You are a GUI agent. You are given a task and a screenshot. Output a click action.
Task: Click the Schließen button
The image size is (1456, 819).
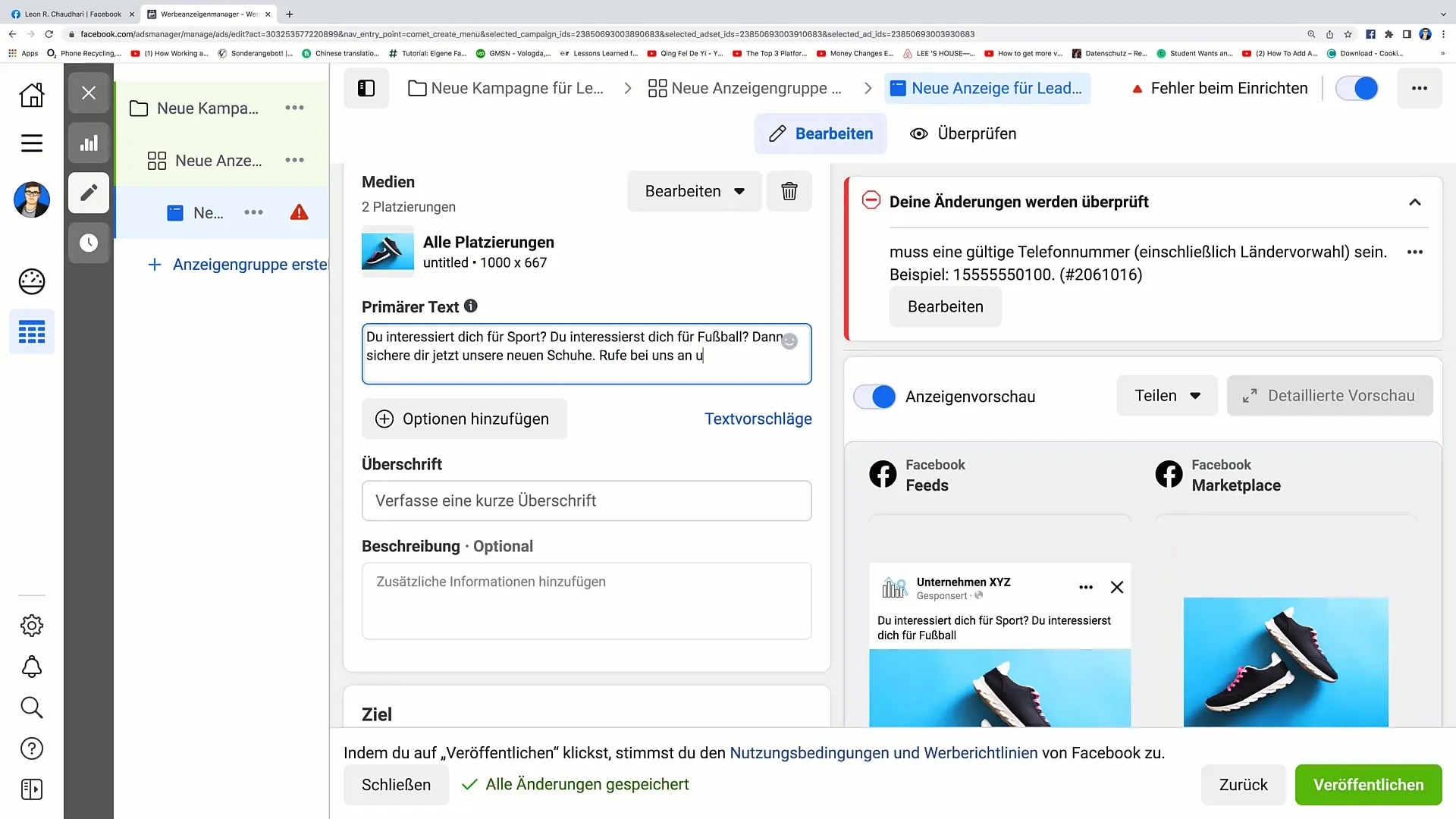[x=396, y=785]
